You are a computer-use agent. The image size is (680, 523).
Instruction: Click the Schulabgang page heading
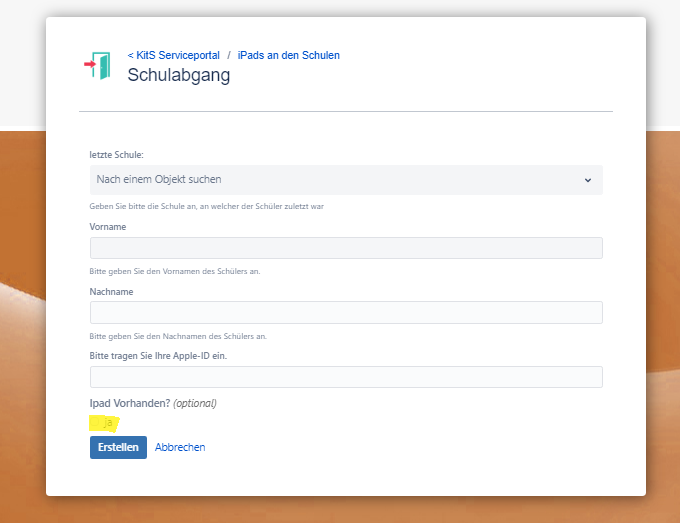pyautogui.click(x=178, y=75)
